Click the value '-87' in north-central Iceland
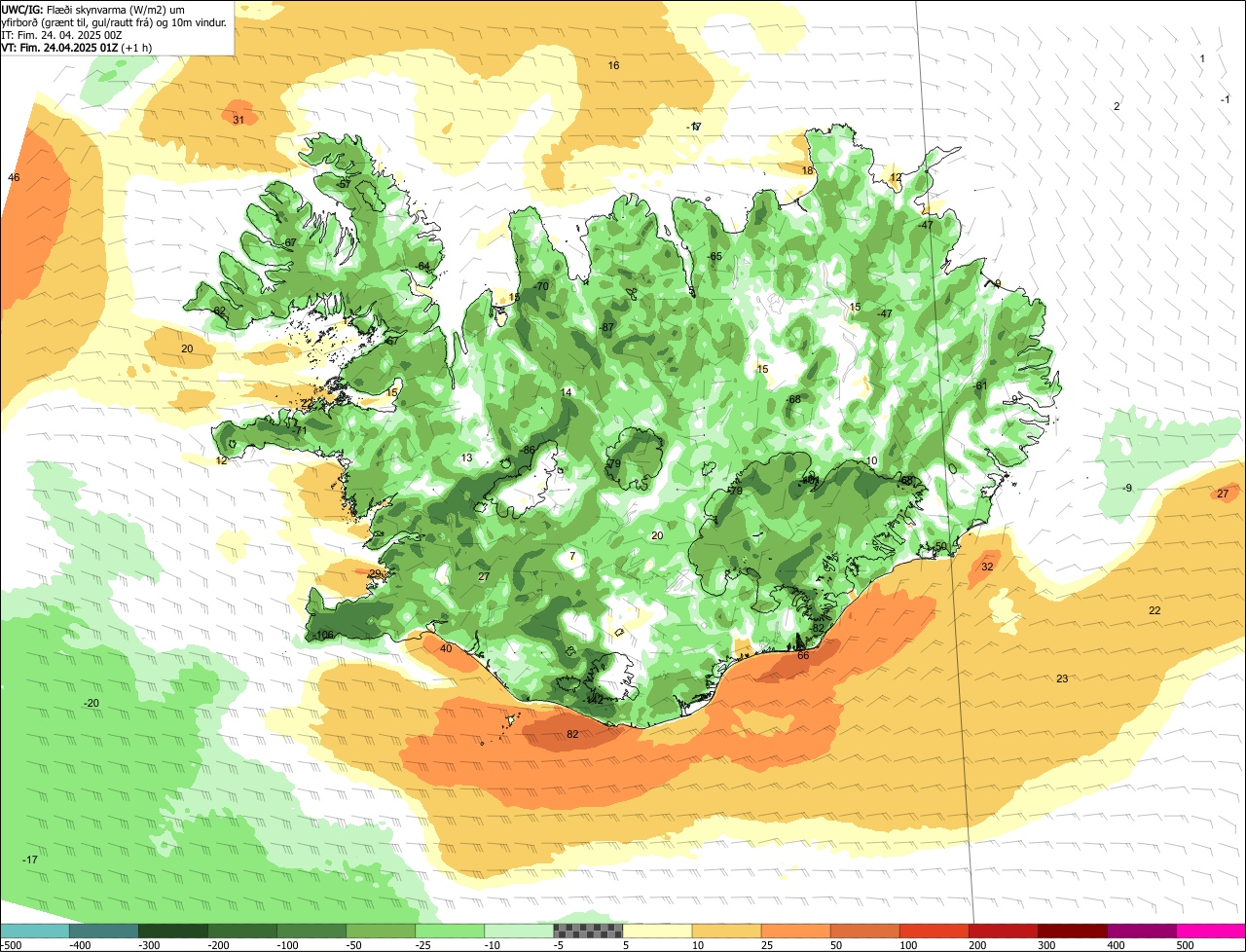This screenshot has height=952, width=1246. point(606,327)
